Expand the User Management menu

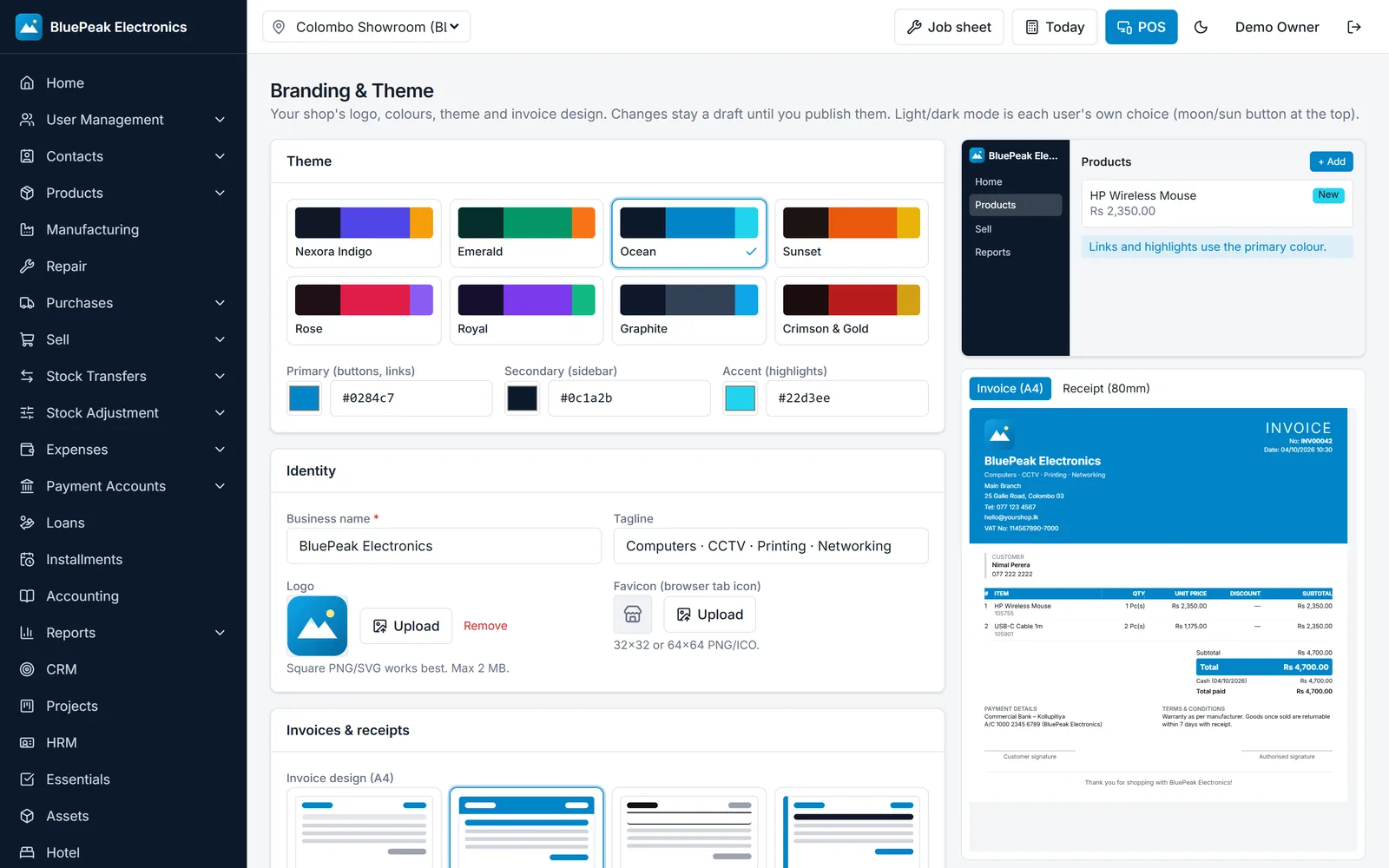point(123,120)
